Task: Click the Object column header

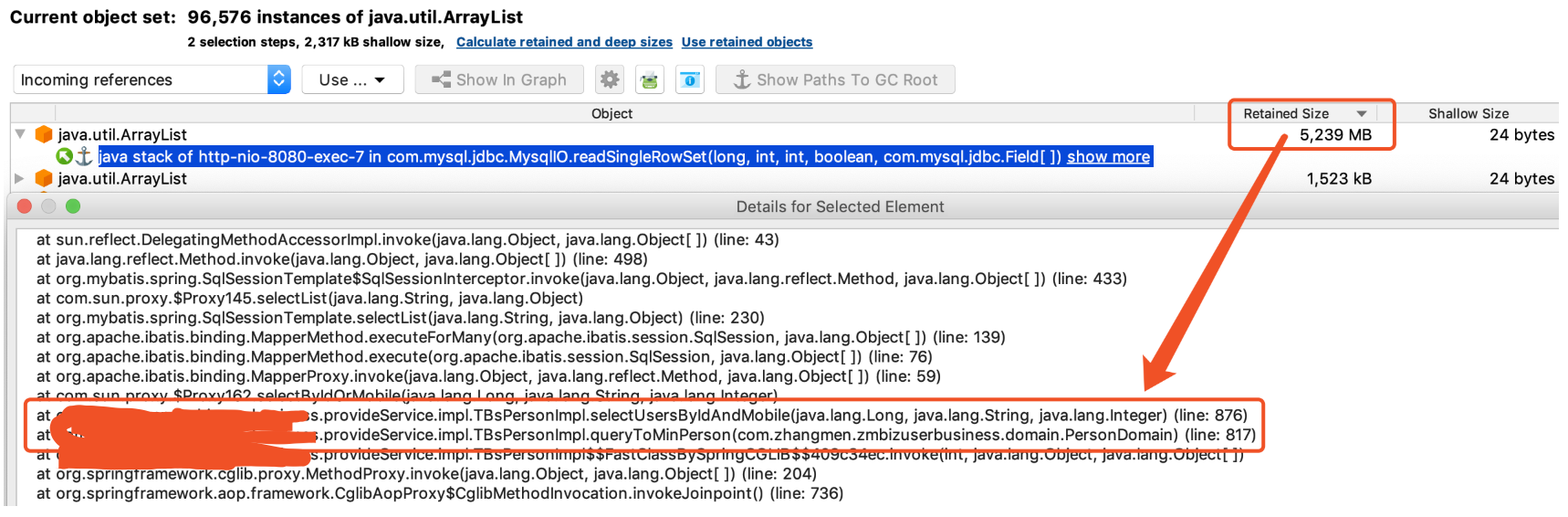Action: point(612,113)
